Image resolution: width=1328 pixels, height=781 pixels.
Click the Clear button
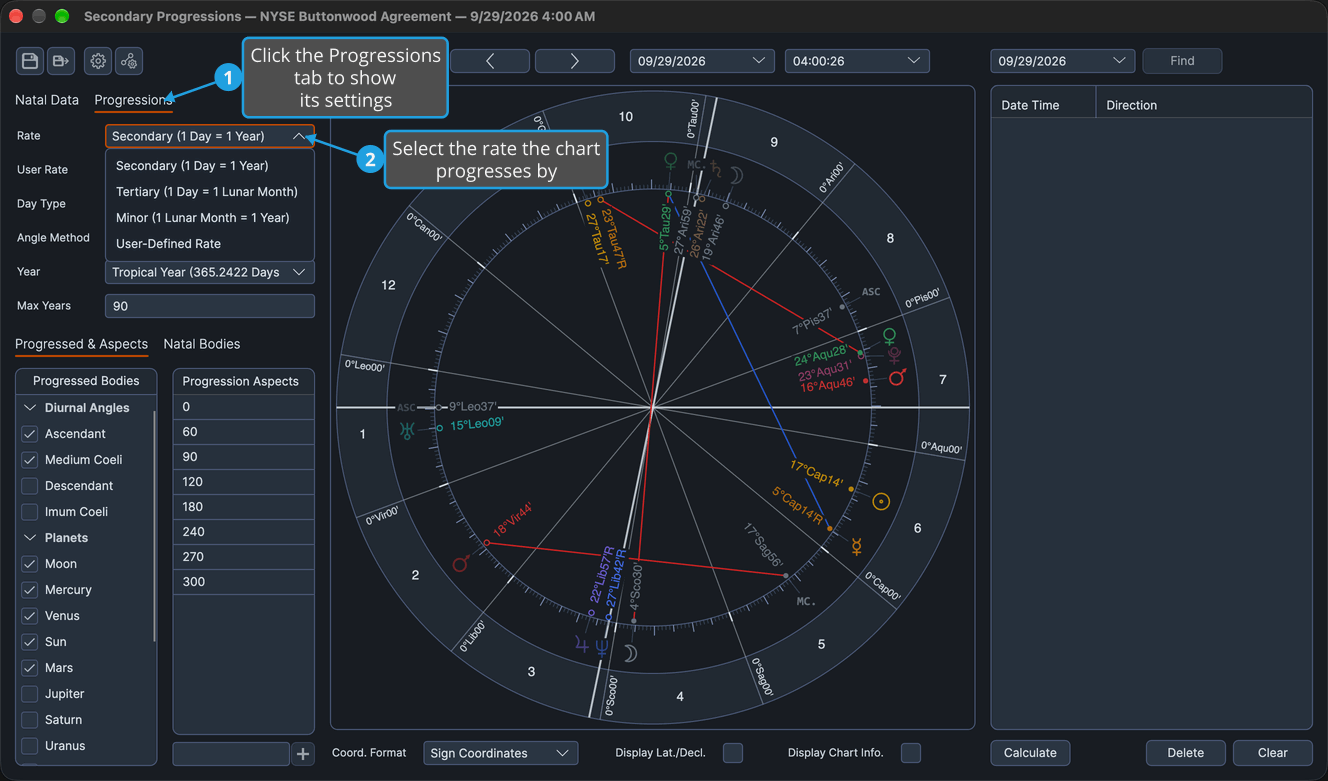tap(1272, 753)
